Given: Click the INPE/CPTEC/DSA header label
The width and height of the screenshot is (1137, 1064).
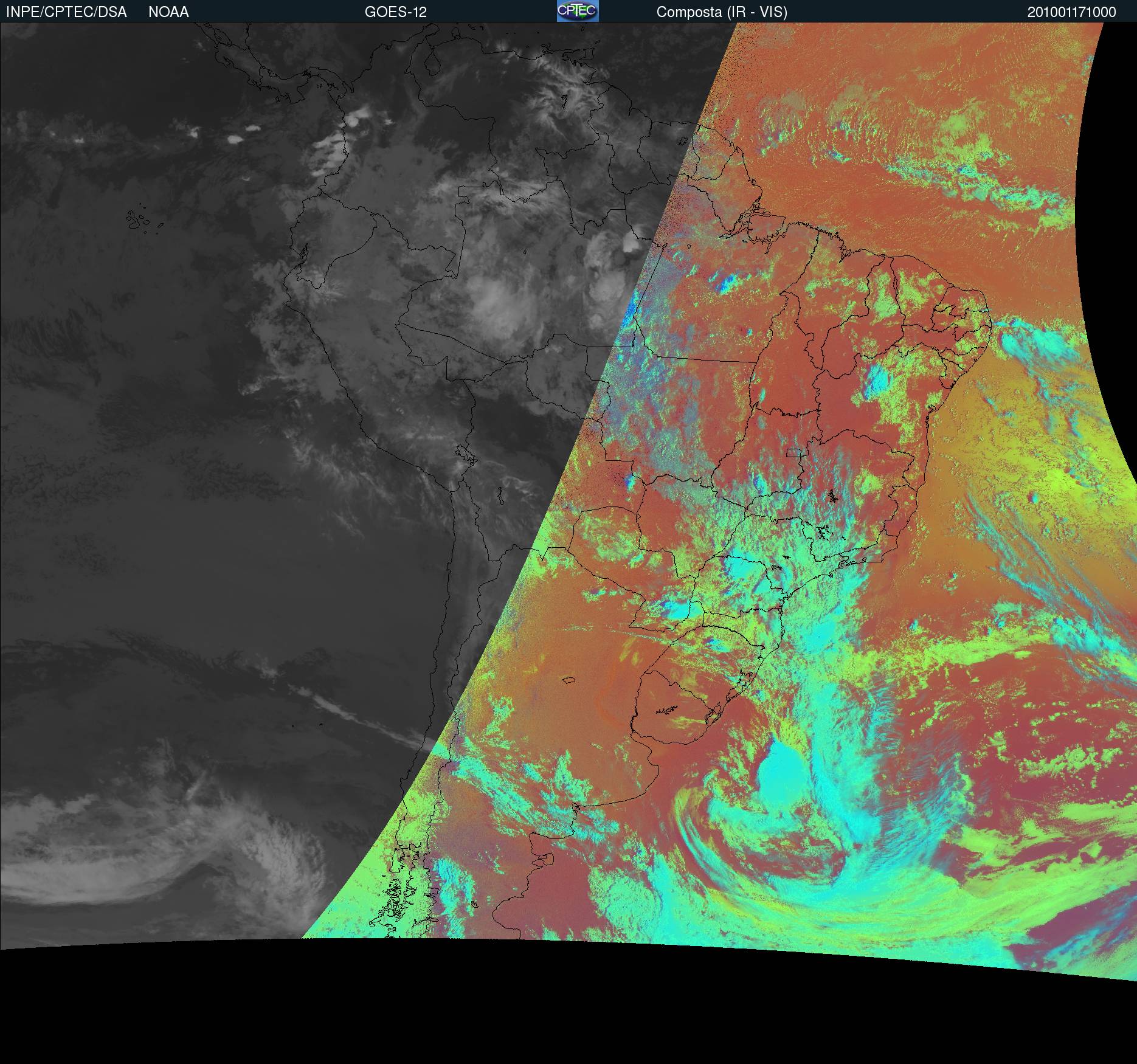Looking at the screenshot, I should coord(66,12).
